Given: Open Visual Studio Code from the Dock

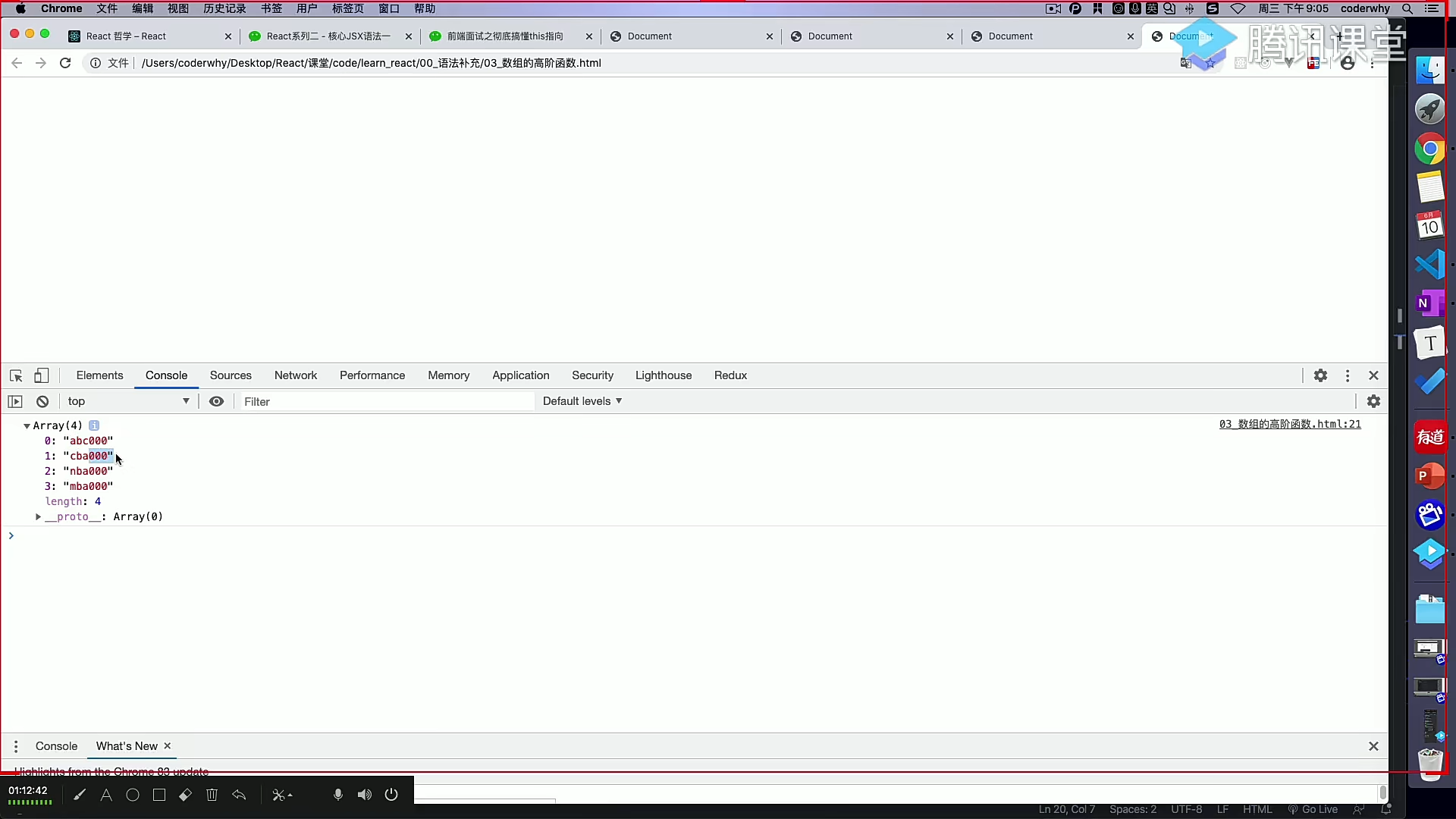Looking at the screenshot, I should point(1430,265).
